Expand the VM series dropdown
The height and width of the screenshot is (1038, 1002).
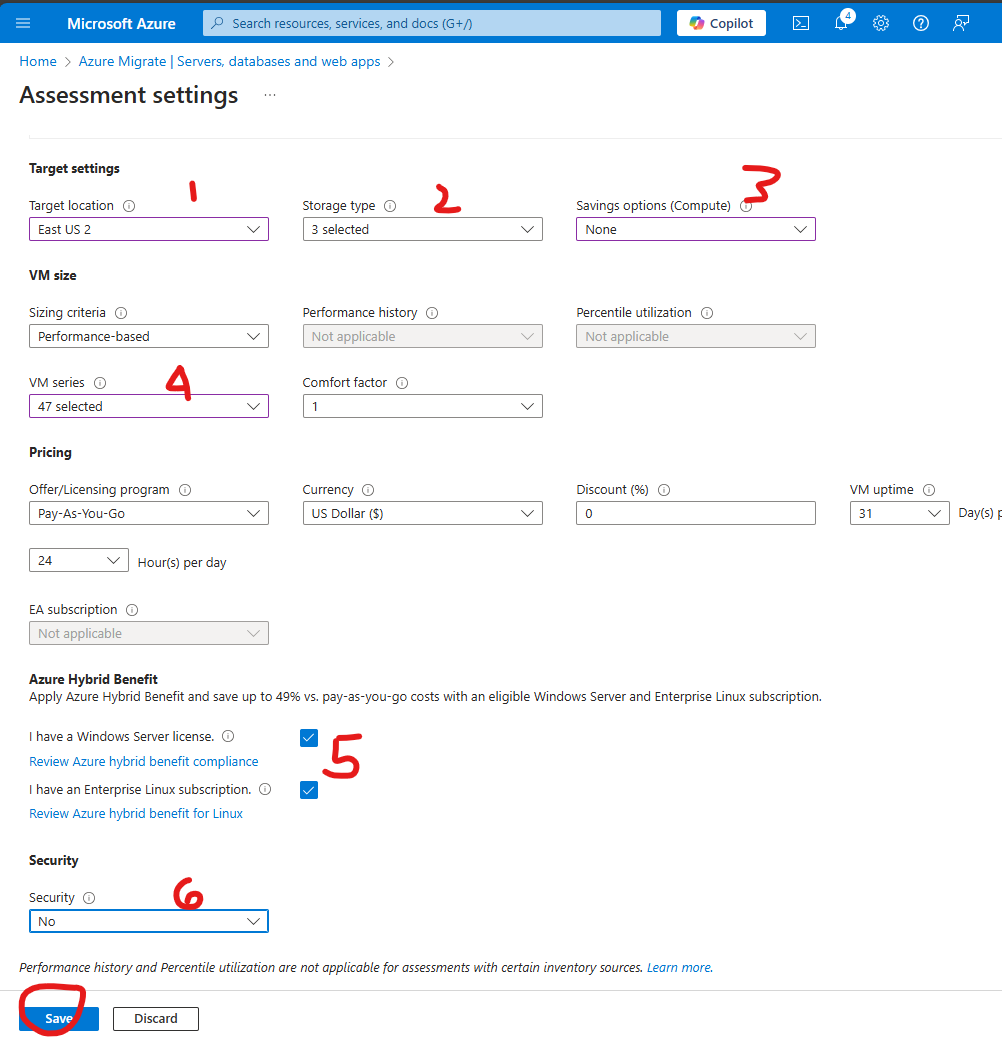(148, 407)
